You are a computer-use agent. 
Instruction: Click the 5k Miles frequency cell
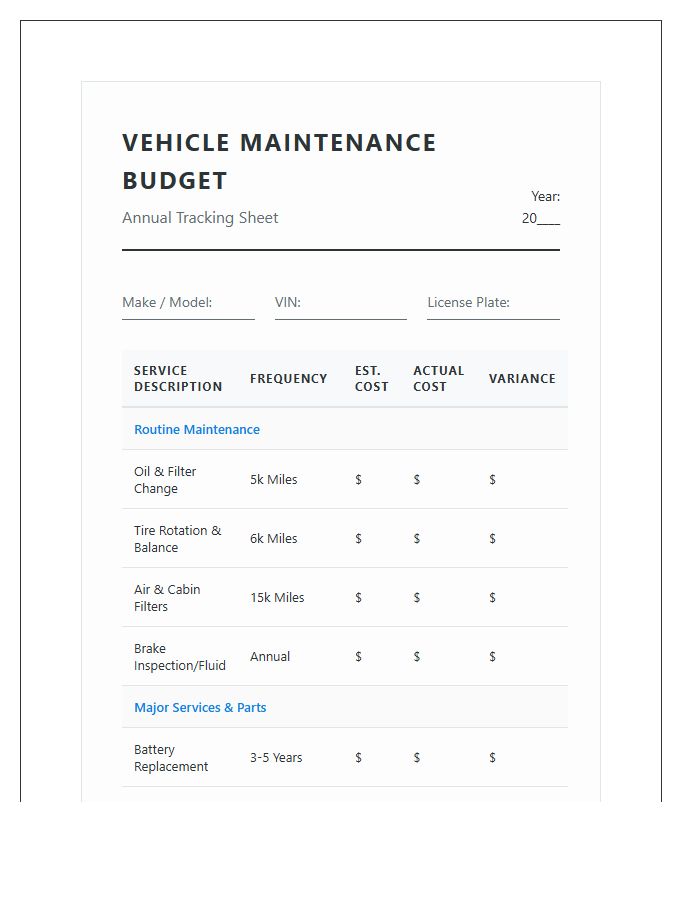(x=290, y=479)
